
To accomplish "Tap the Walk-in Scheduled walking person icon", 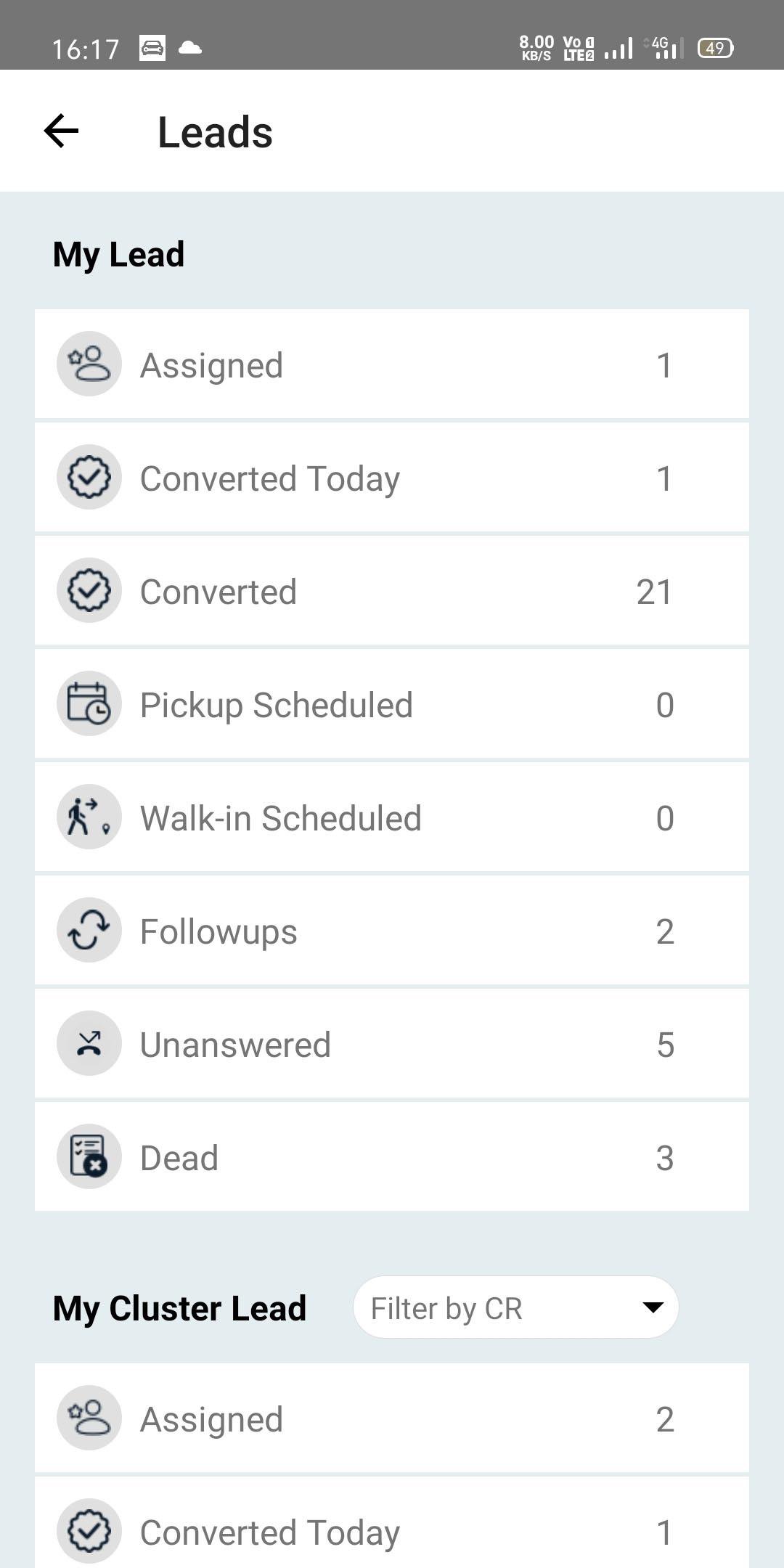I will pyautogui.click(x=89, y=817).
